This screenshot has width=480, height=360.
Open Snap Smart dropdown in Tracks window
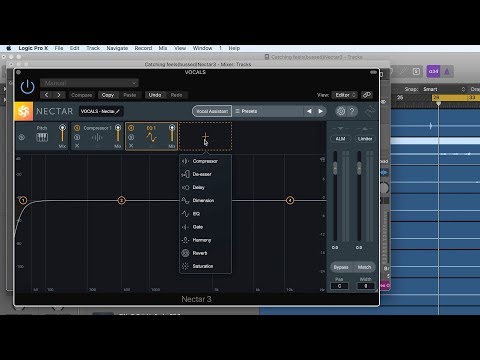click(444, 89)
